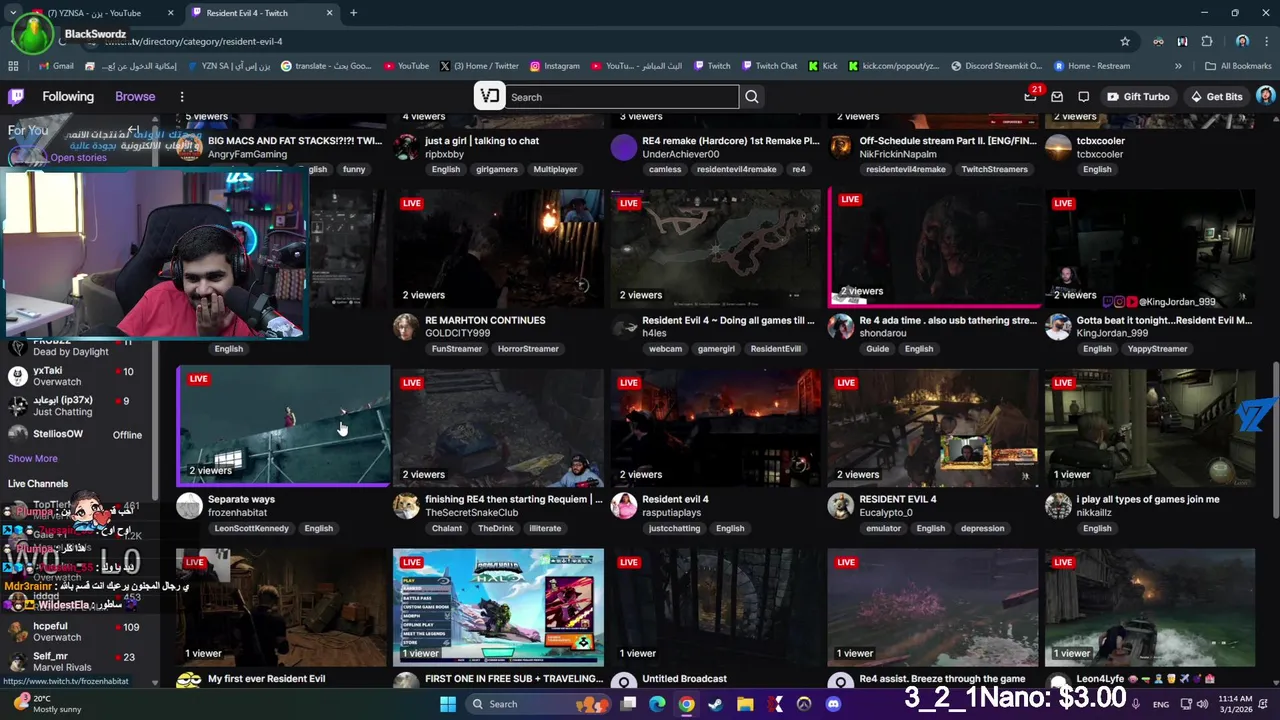The width and height of the screenshot is (1280, 720).
Task: Open Separate ways stream thumbnail
Action: pyautogui.click(x=283, y=426)
